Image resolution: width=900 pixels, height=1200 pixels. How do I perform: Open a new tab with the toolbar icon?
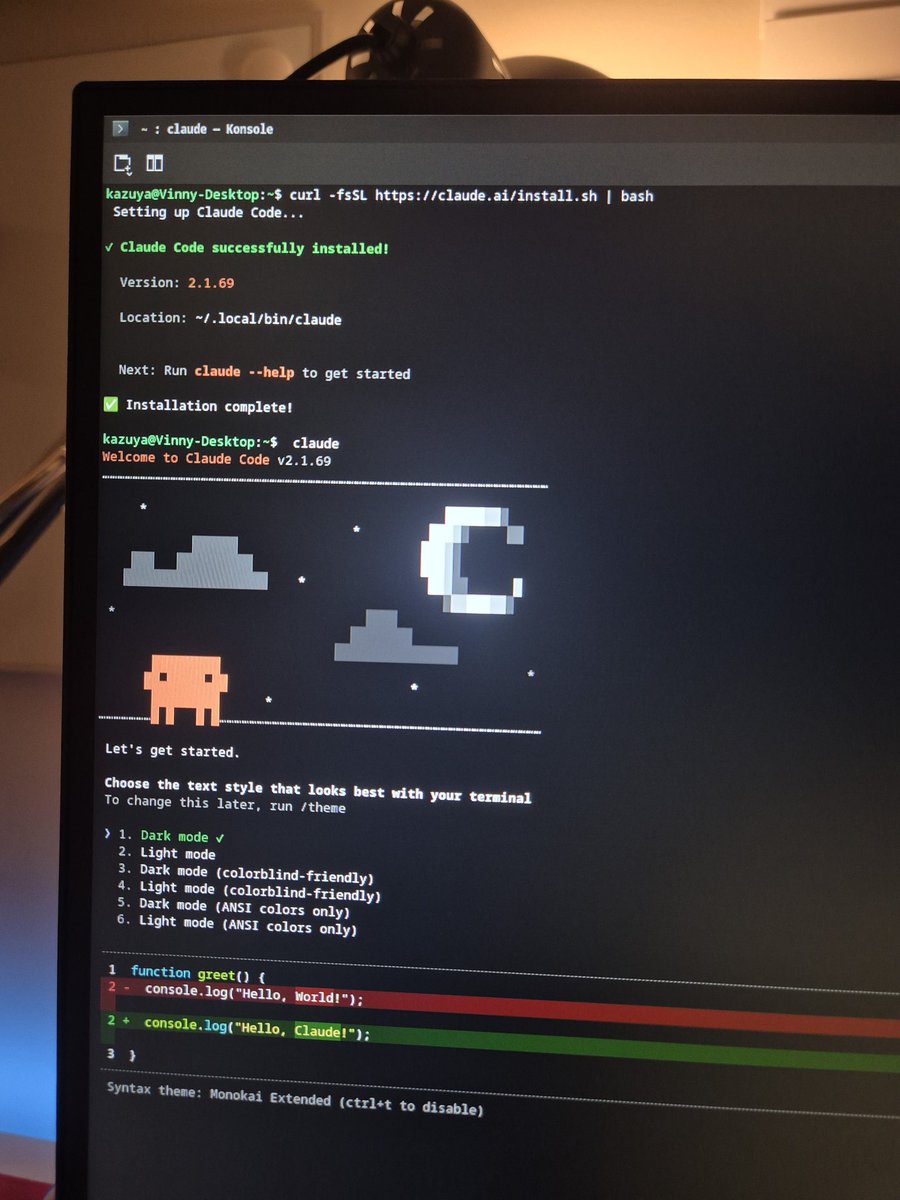123,163
